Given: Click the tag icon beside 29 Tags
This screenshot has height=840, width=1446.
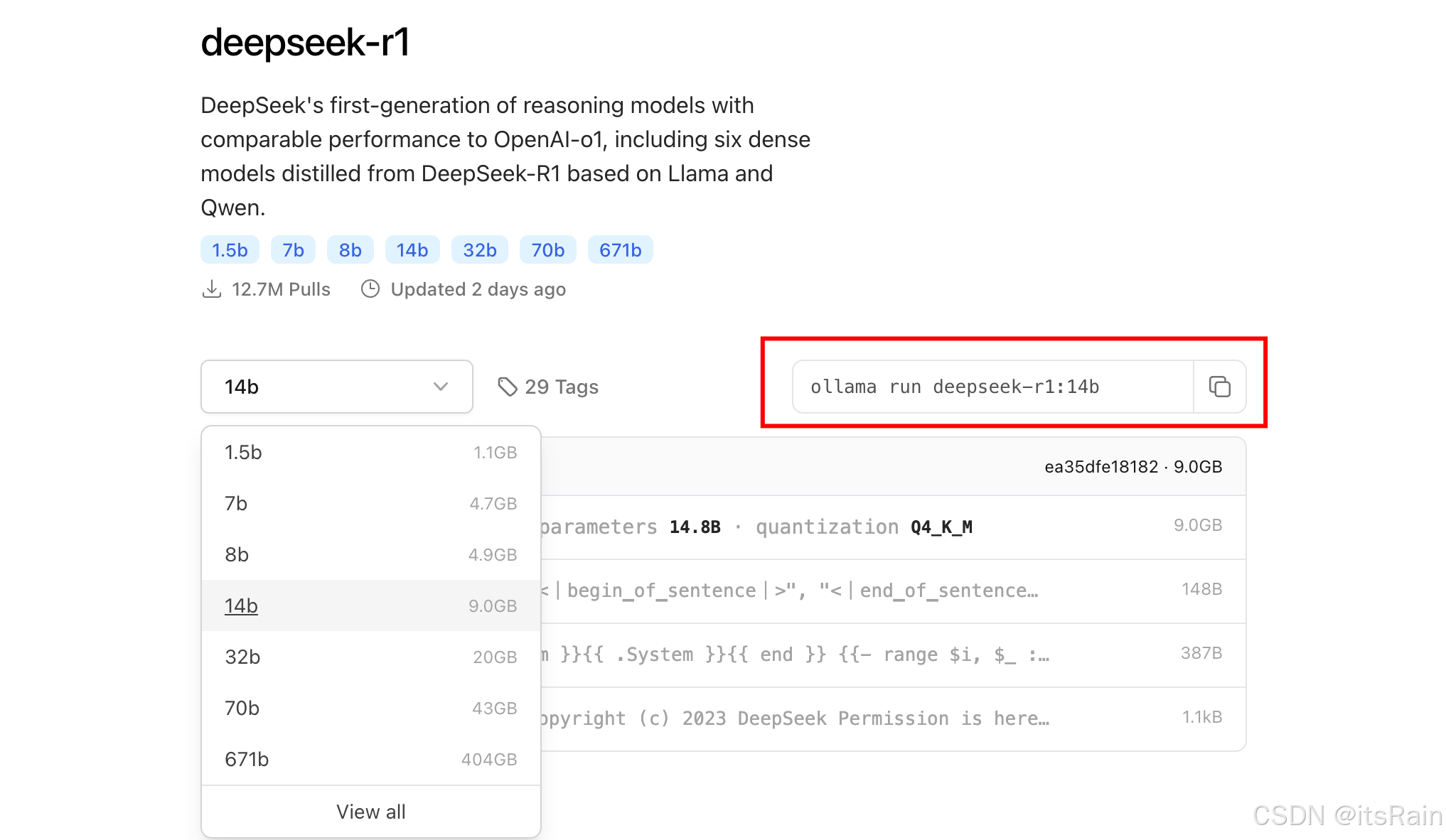Looking at the screenshot, I should tap(507, 387).
